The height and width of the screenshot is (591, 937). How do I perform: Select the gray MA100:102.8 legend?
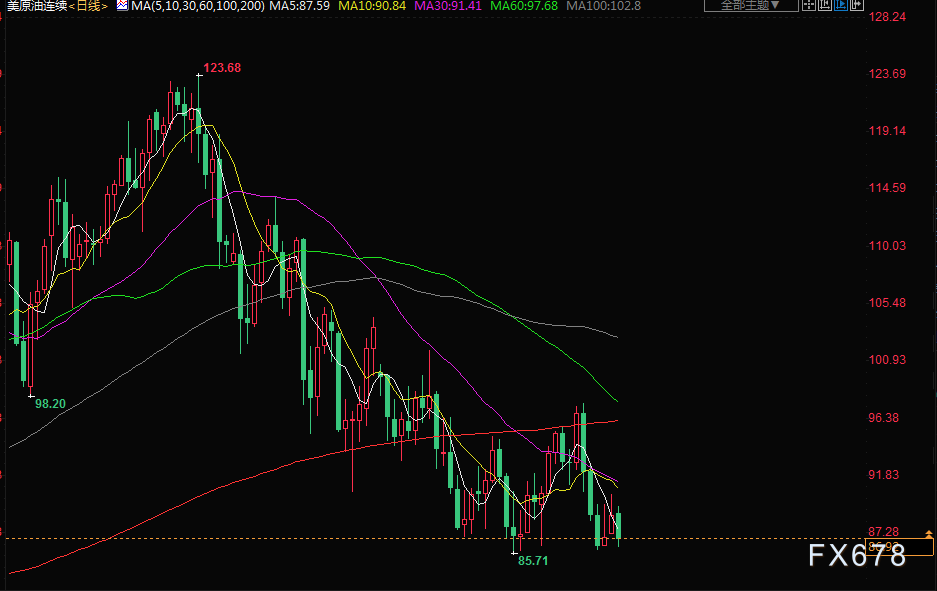point(602,6)
